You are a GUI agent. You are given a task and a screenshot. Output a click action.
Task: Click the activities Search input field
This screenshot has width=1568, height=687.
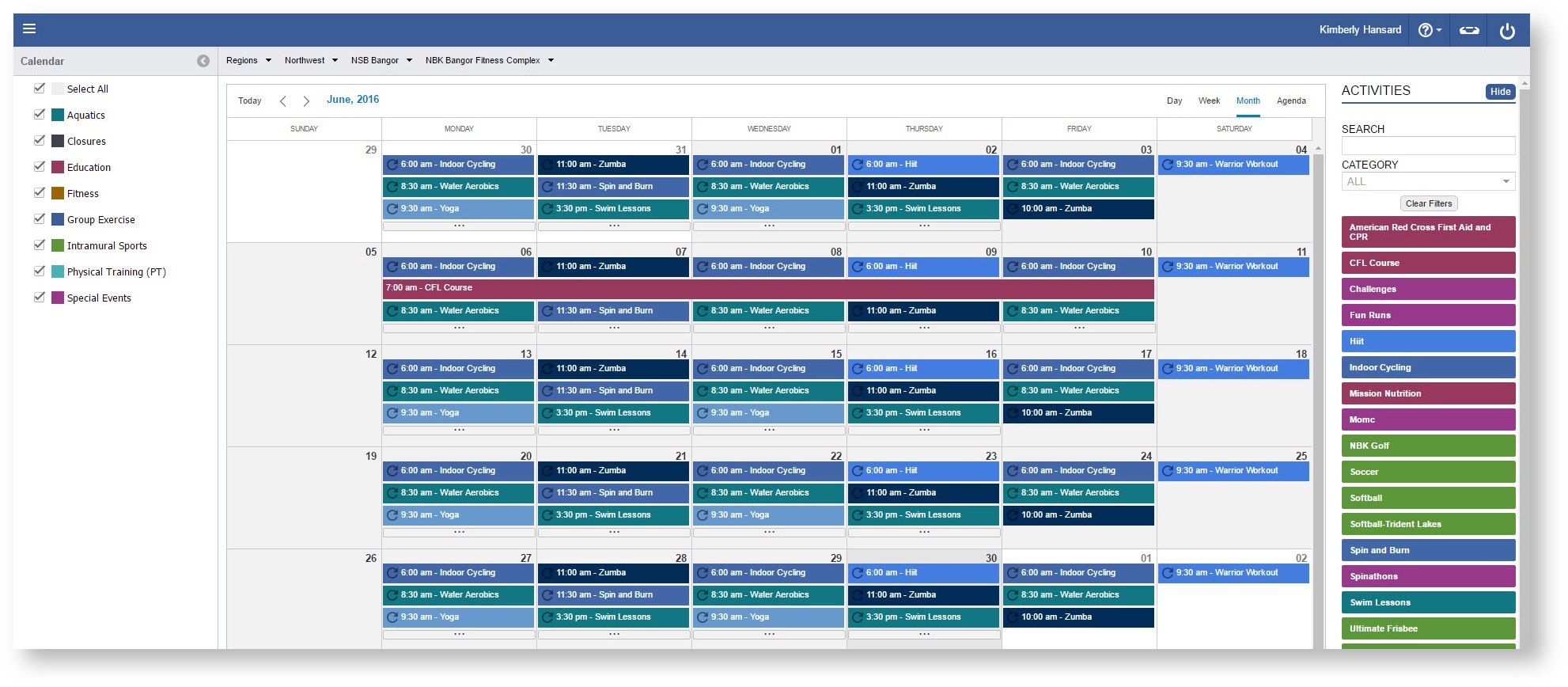[1428, 146]
